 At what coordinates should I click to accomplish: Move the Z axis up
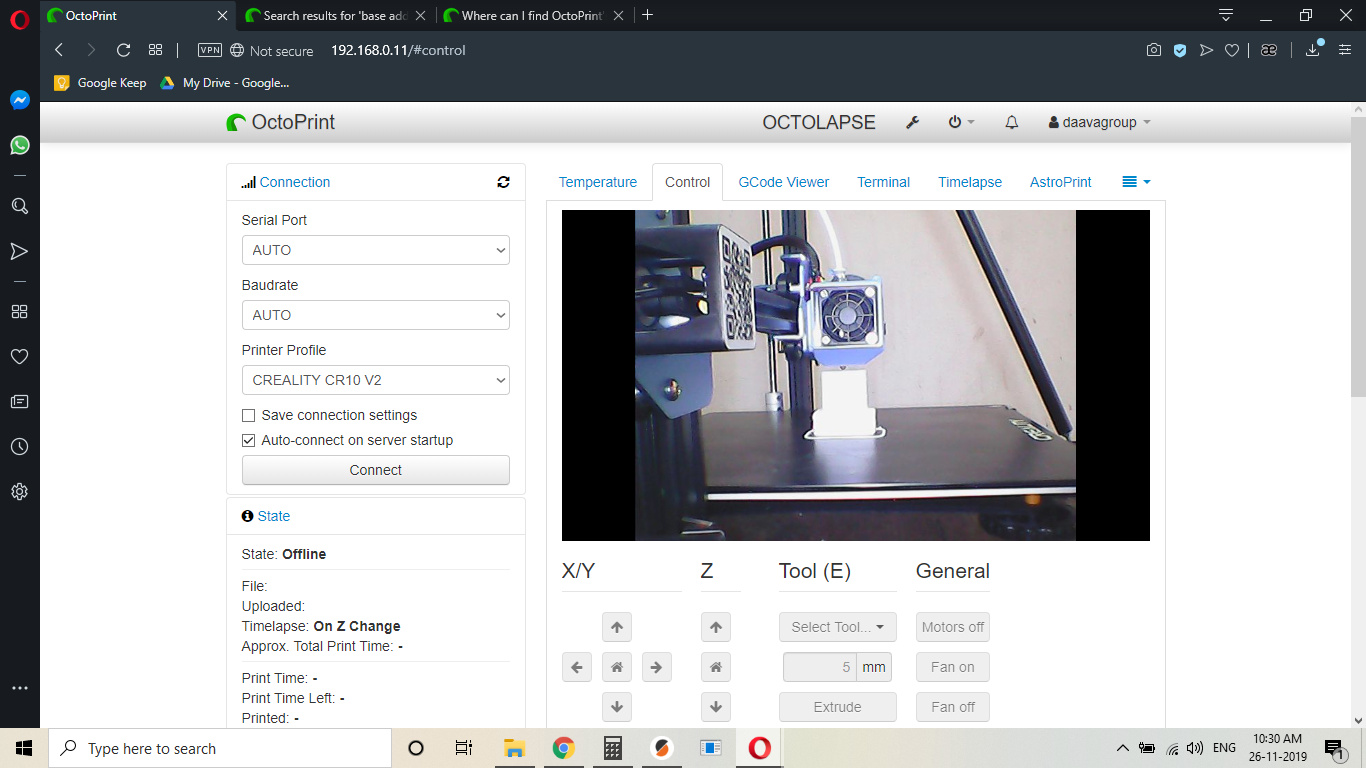[715, 628]
